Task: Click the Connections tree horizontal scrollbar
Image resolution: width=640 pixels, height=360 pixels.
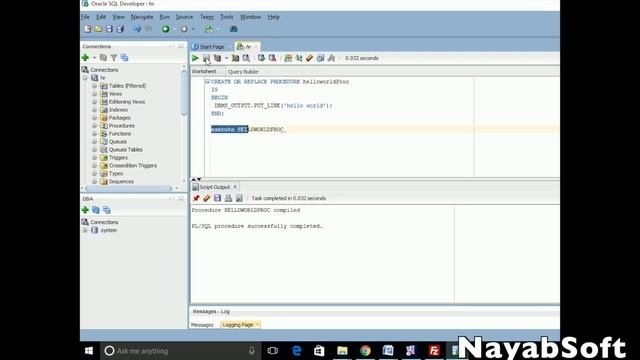Action: point(129,189)
